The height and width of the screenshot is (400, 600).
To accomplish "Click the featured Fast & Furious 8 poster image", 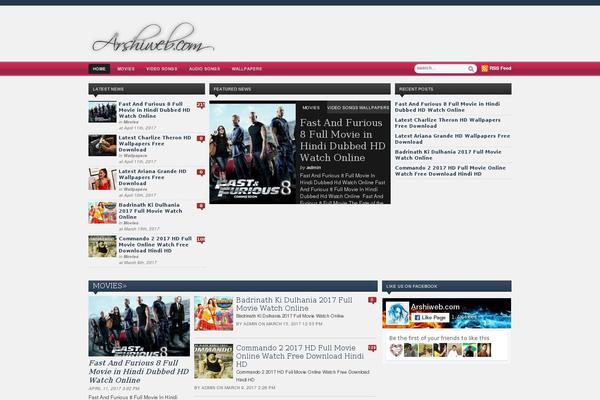I will 253,153.
